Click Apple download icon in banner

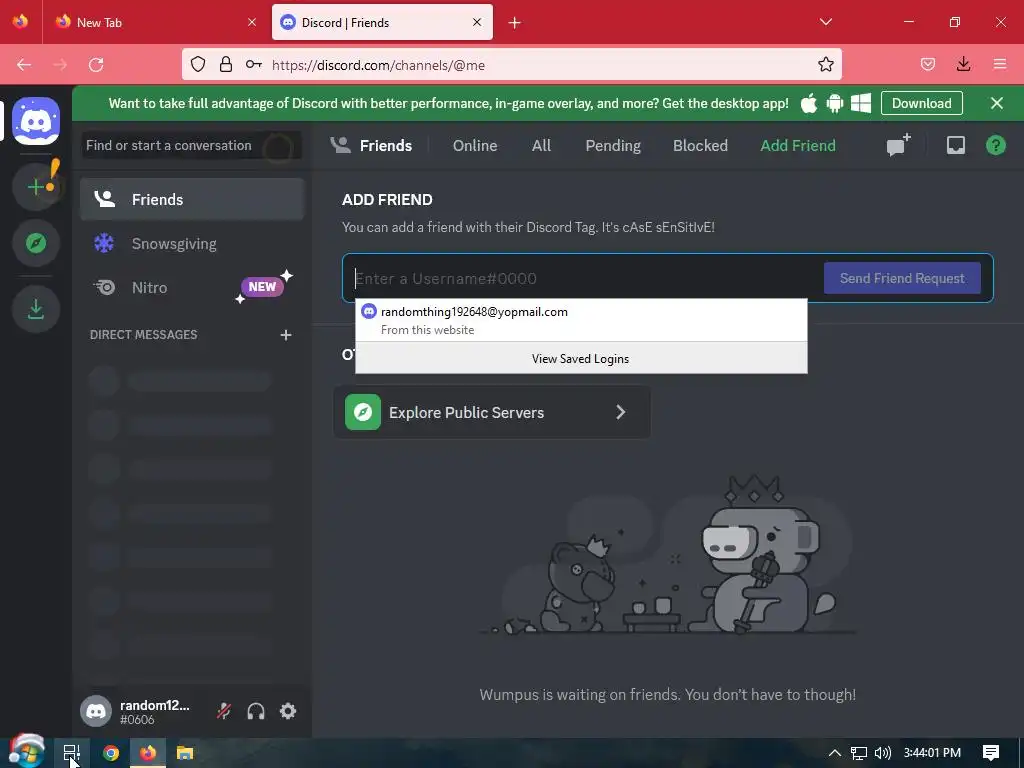pyautogui.click(x=808, y=103)
